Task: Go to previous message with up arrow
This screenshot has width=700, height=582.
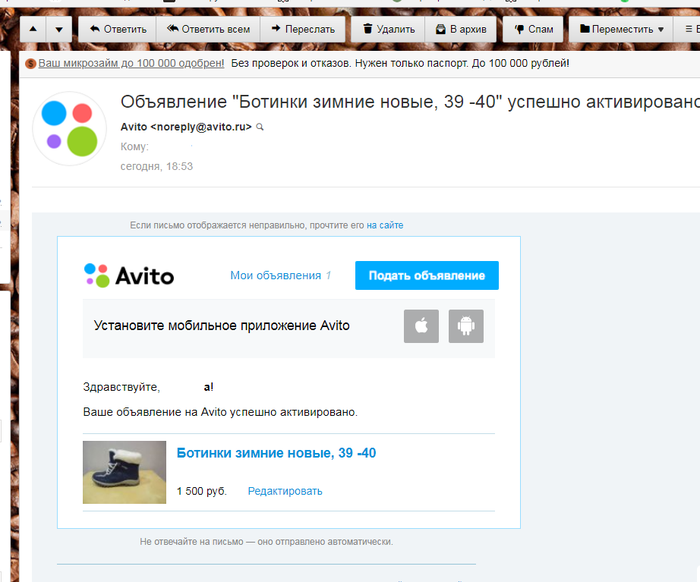Action: tap(33, 29)
